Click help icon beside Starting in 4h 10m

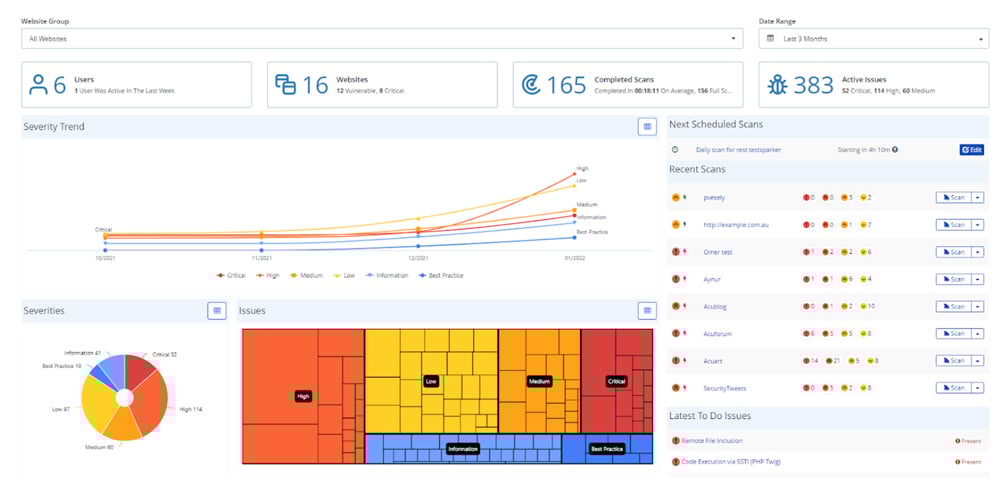click(x=895, y=150)
